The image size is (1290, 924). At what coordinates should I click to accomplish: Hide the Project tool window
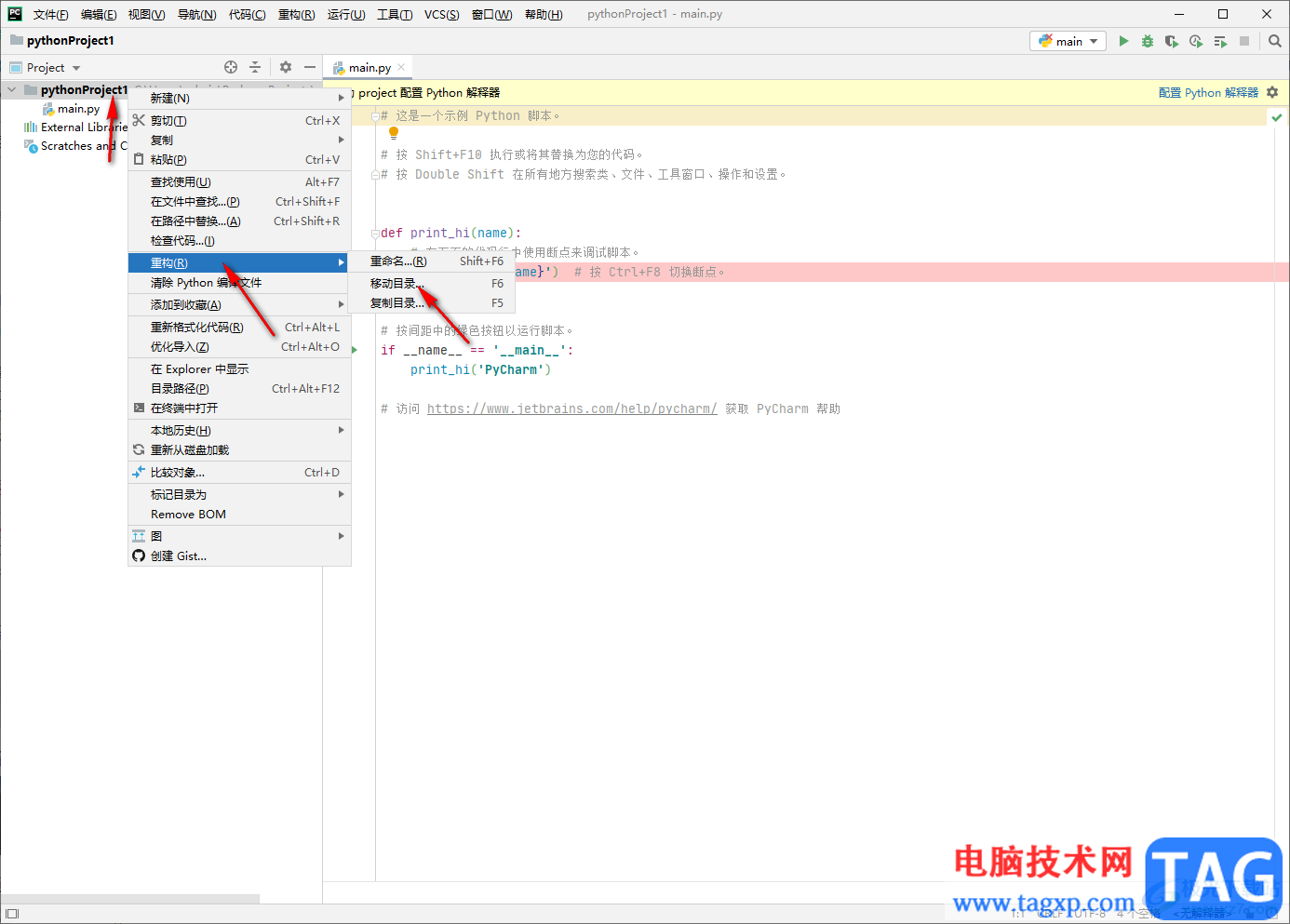[x=310, y=67]
